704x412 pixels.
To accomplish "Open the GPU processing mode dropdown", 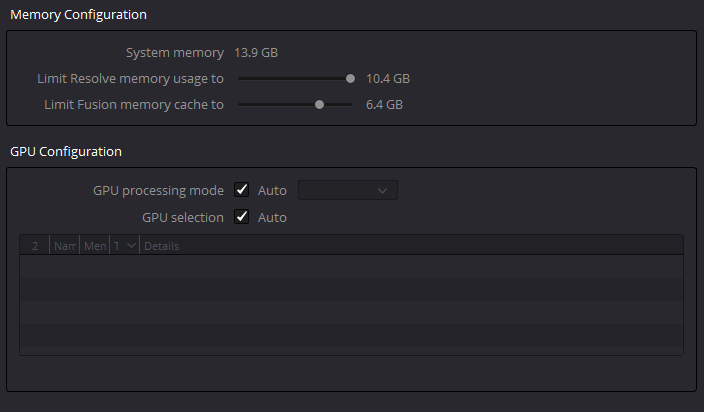I will (347, 190).
